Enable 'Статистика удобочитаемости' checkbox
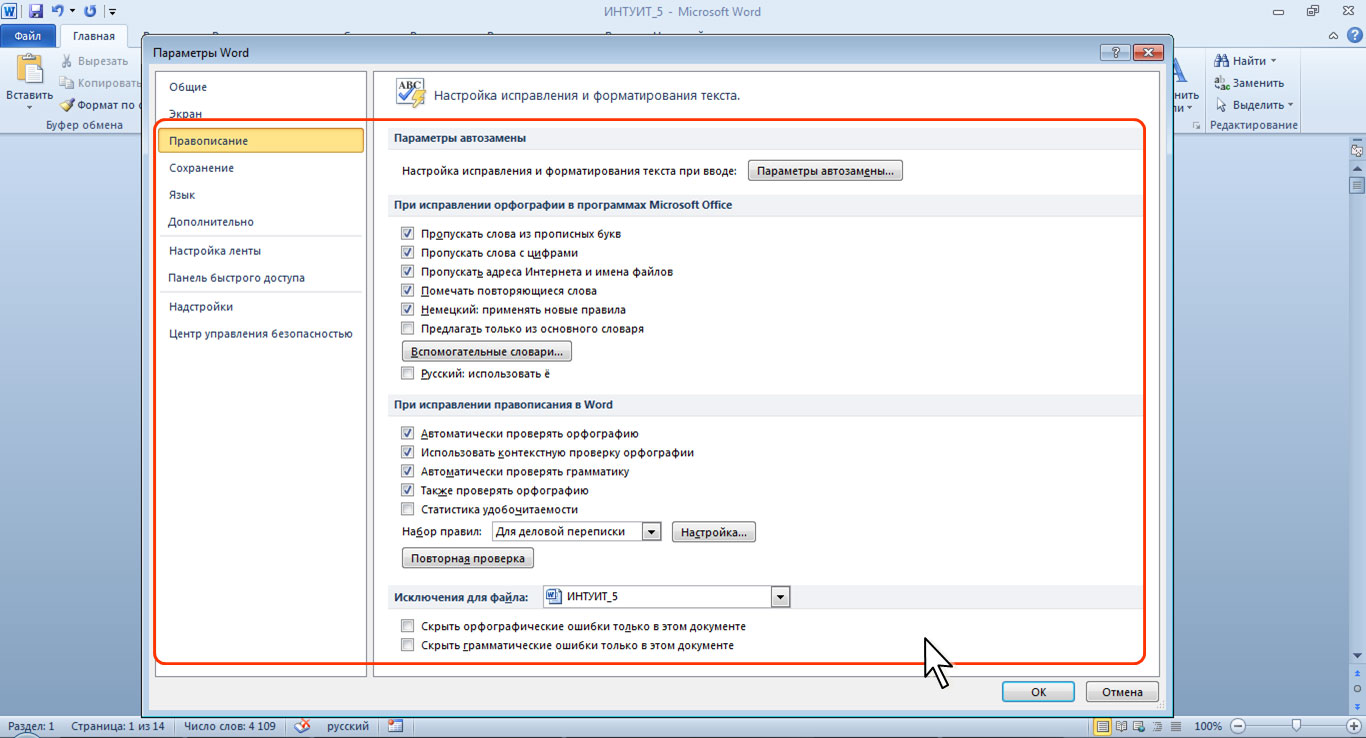Screen dimensions: 1366x738 (407, 510)
